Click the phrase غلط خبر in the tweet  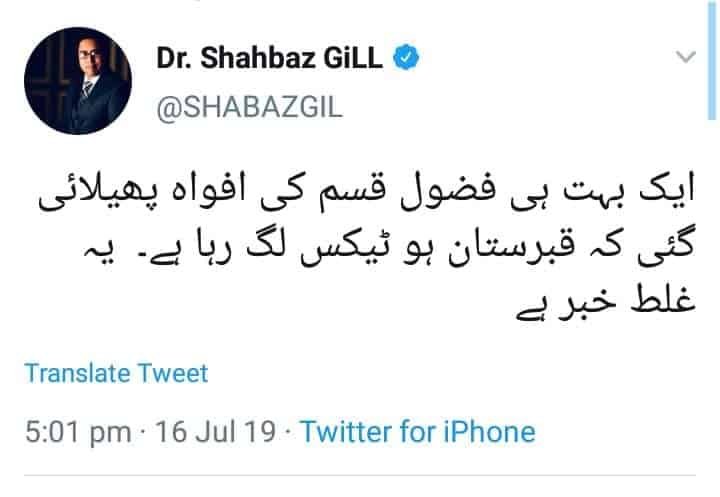pos(627,301)
